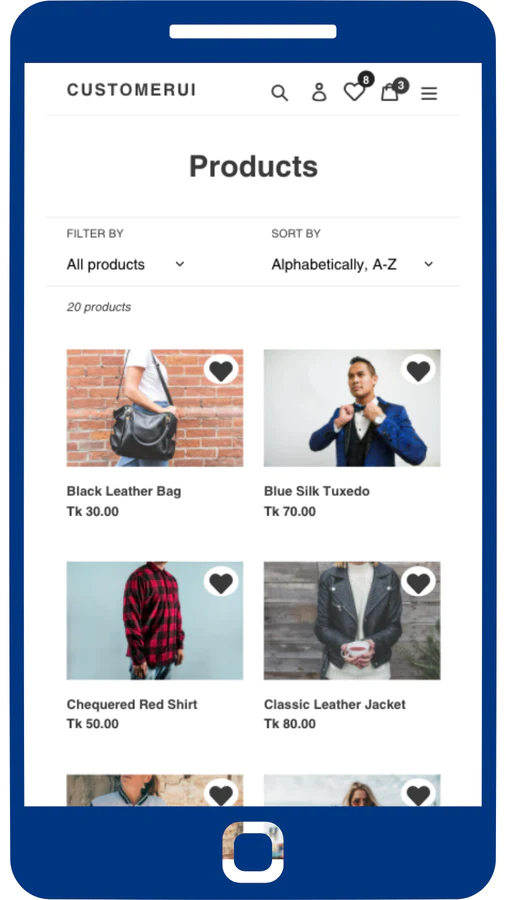
Task: Open the Black Leather Bag product link
Action: [124, 491]
